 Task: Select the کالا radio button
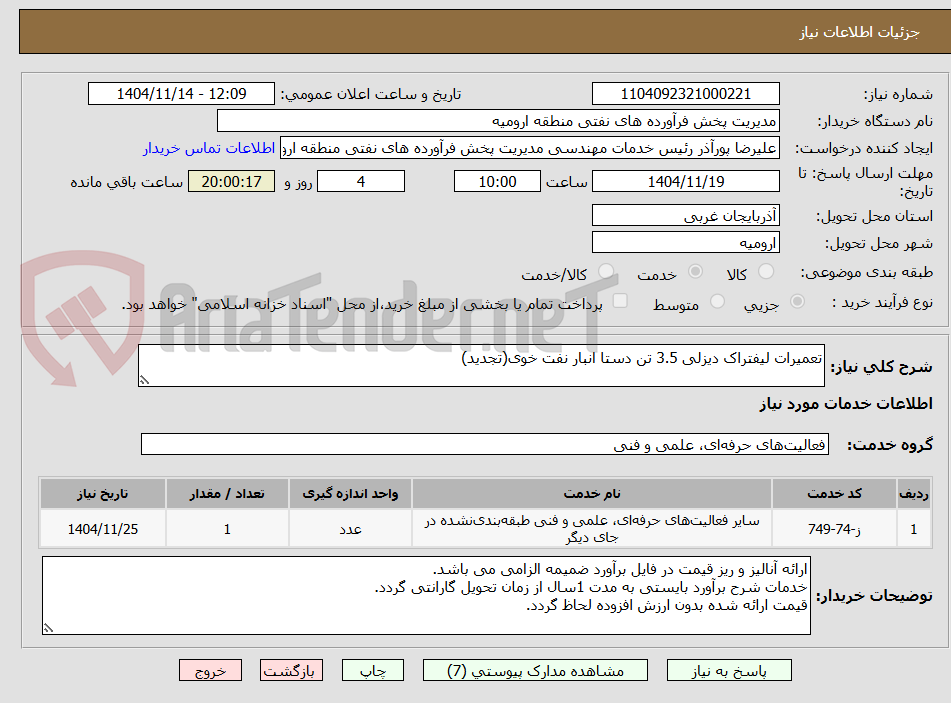point(766,272)
